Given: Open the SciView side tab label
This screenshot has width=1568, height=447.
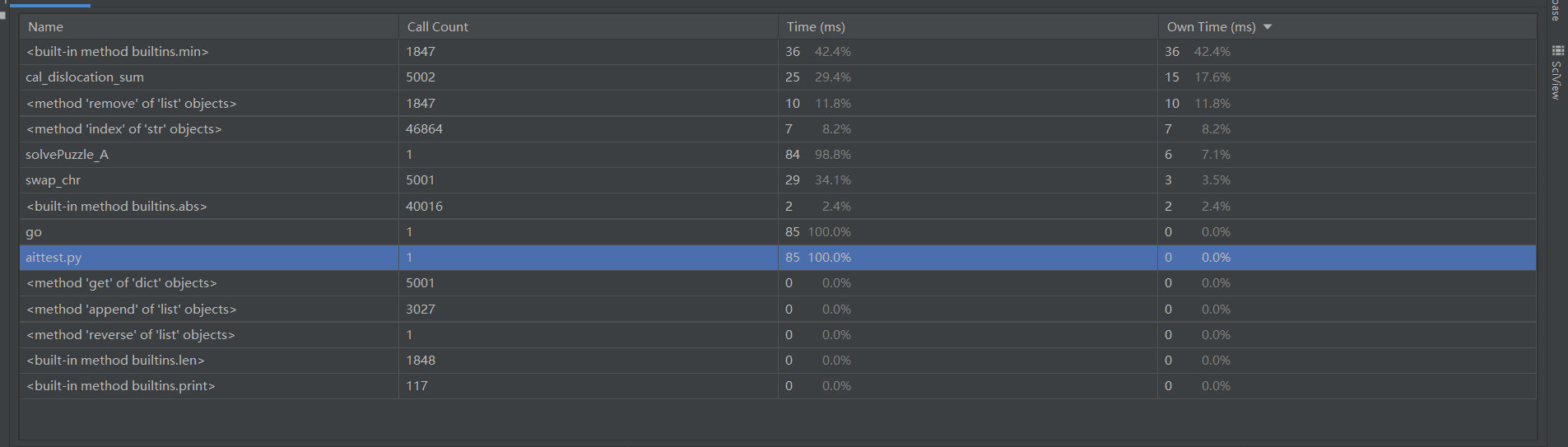Looking at the screenshot, I should pyautogui.click(x=1556, y=81).
